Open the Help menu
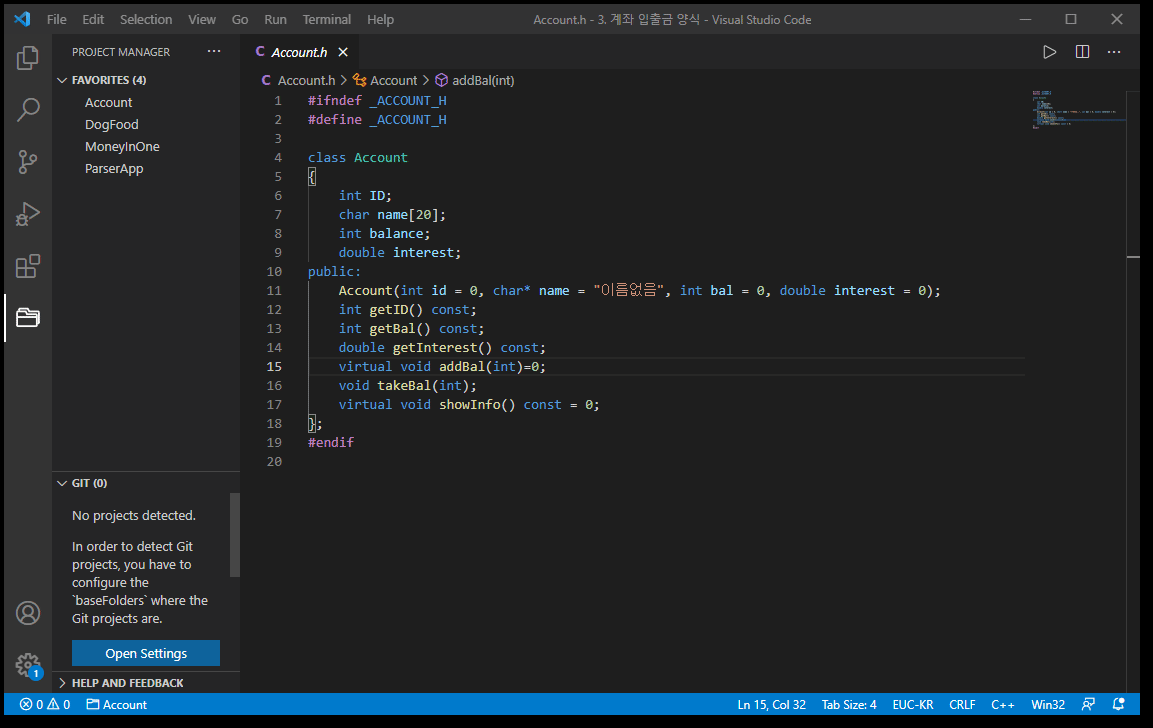The height and width of the screenshot is (728, 1153). click(380, 20)
